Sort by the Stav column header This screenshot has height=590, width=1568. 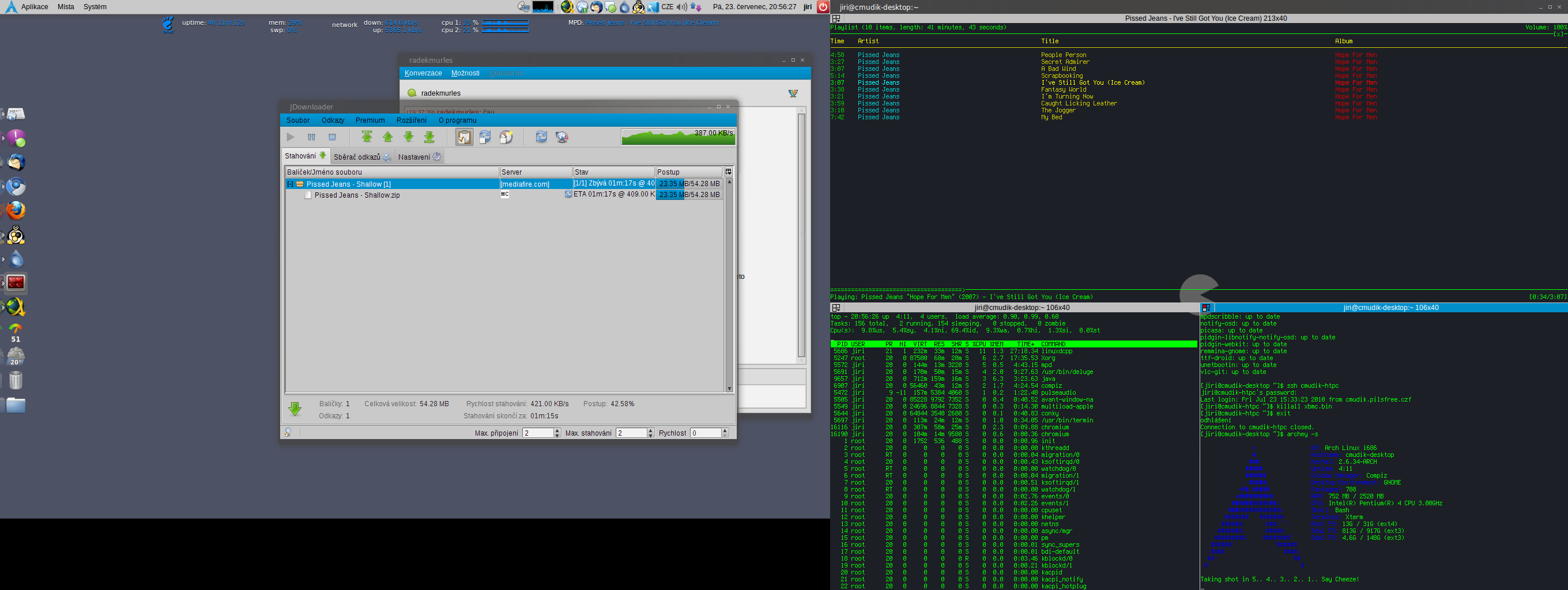point(613,172)
